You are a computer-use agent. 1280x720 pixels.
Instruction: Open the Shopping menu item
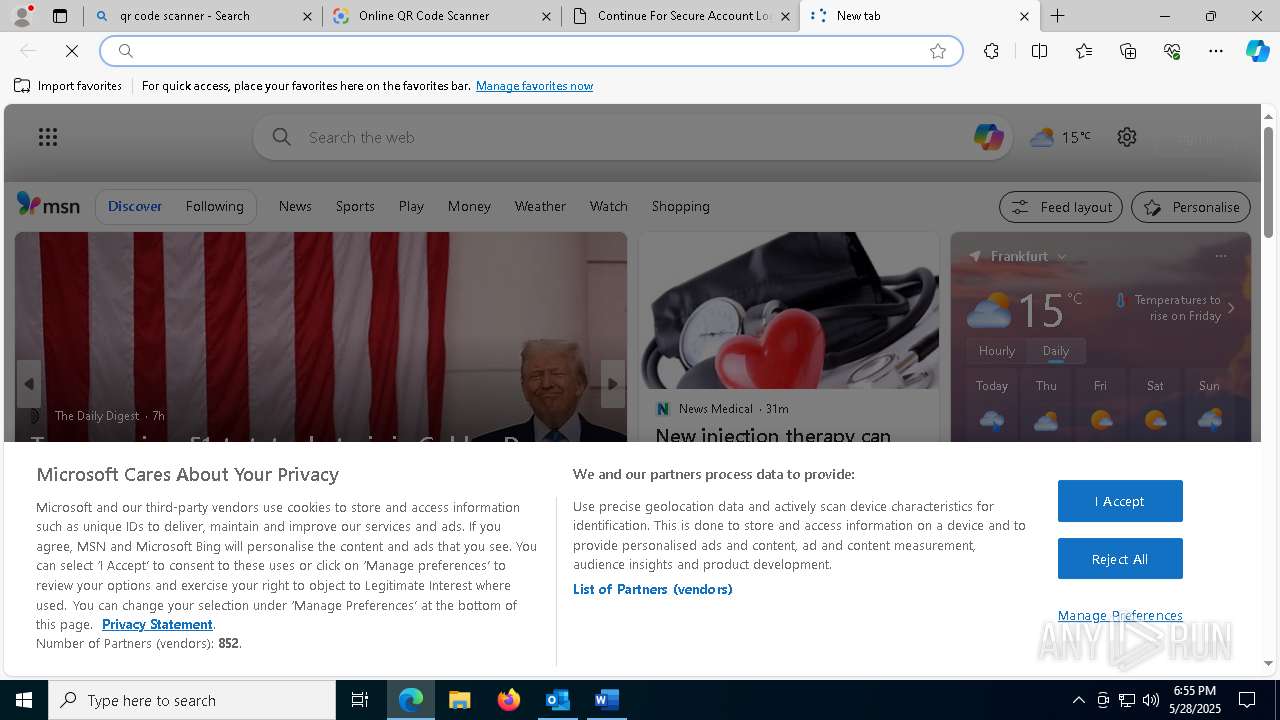click(x=680, y=206)
